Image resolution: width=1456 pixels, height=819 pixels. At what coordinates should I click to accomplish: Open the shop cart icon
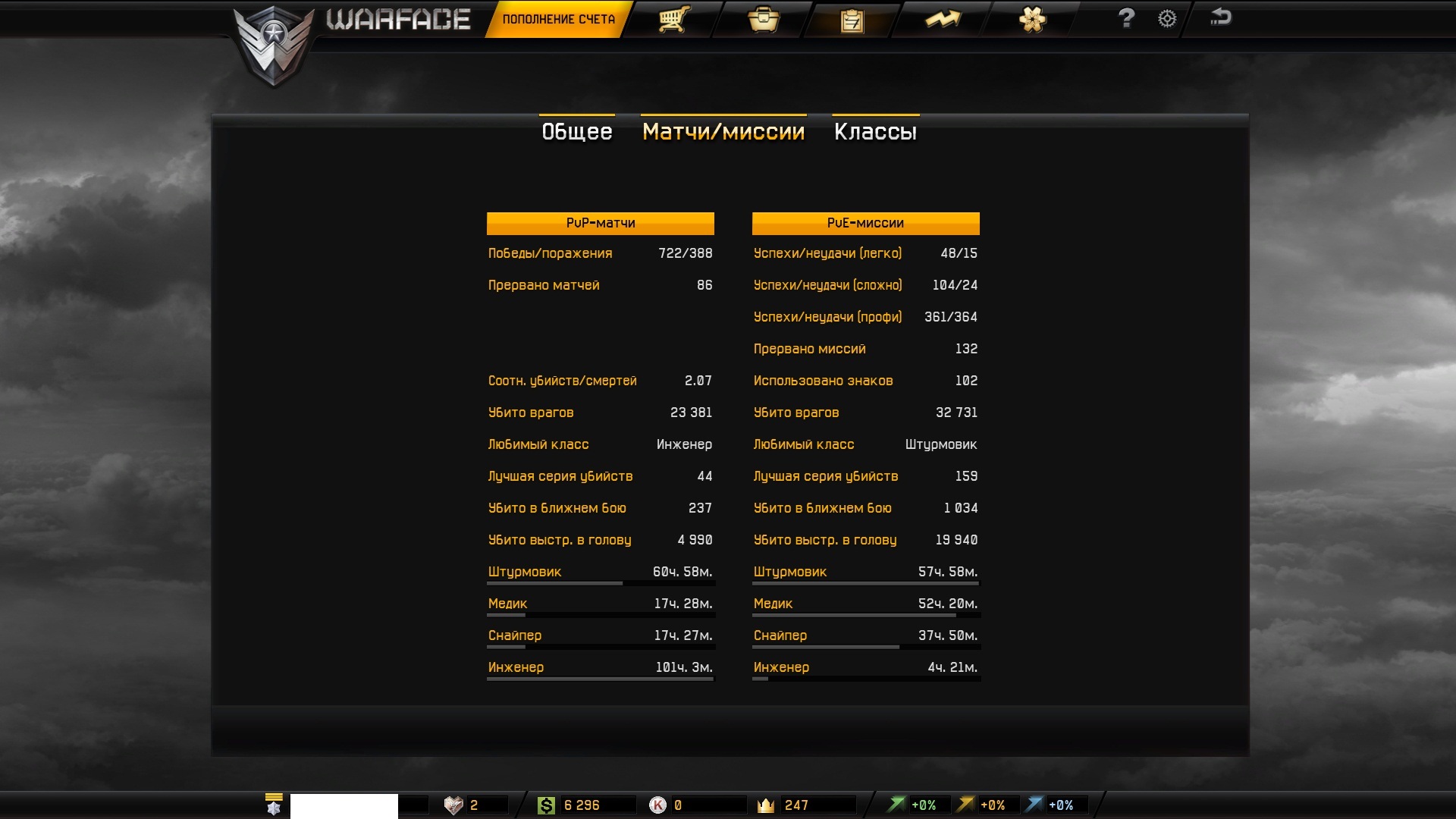pyautogui.click(x=673, y=19)
